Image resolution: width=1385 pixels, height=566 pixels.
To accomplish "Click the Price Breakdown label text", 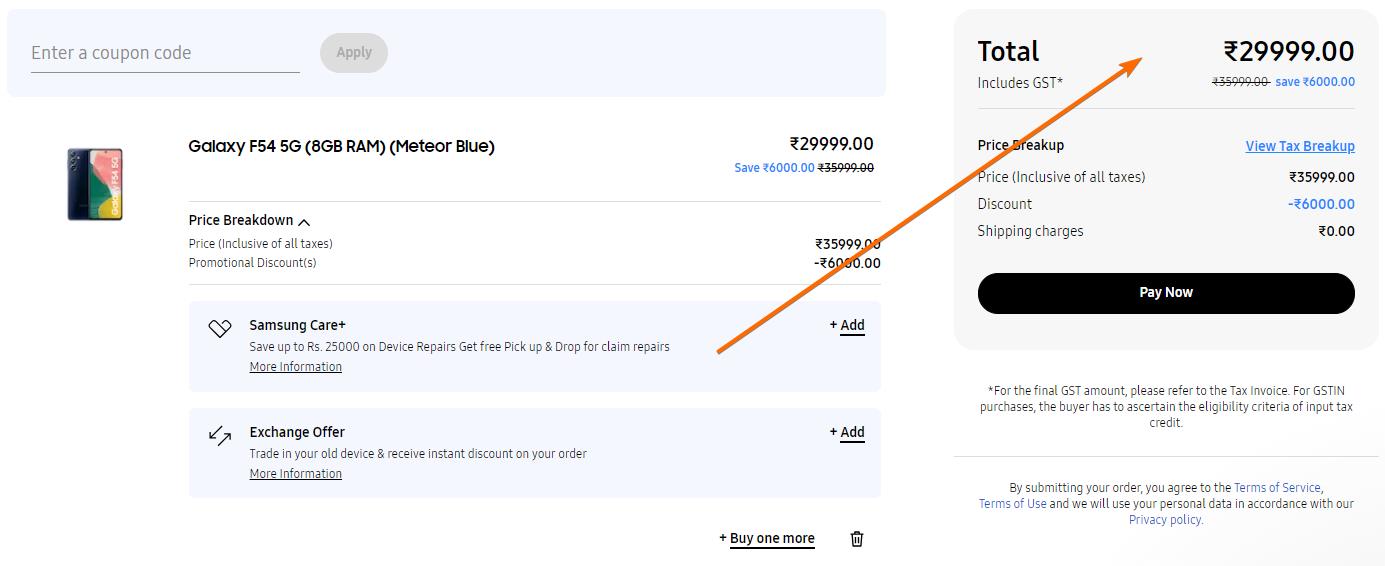I will pos(241,220).
